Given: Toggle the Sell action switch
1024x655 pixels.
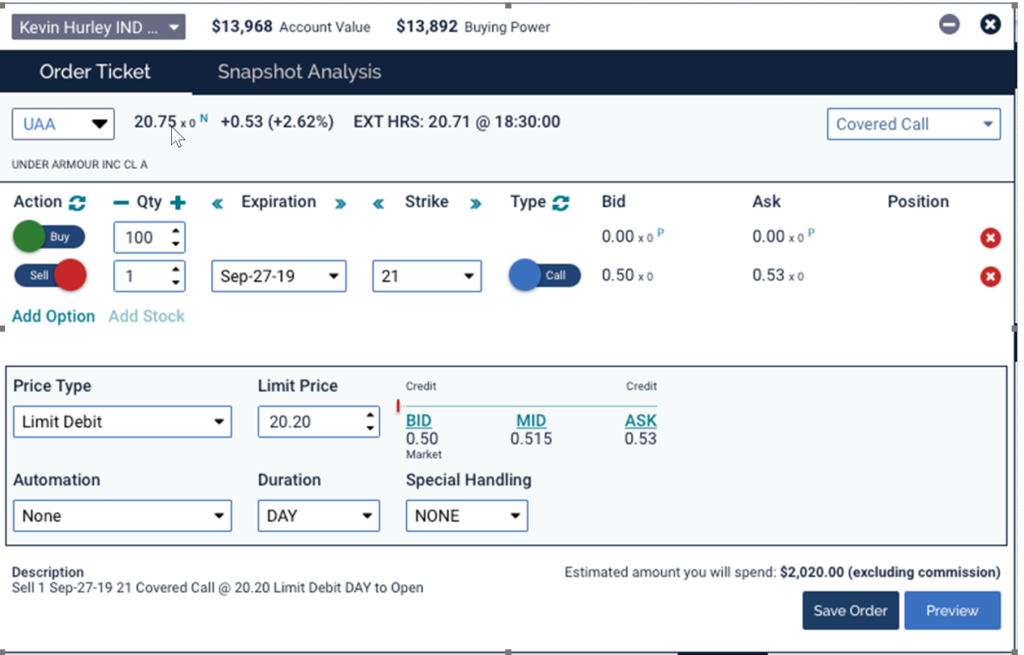Looking at the screenshot, I should click(x=50, y=275).
